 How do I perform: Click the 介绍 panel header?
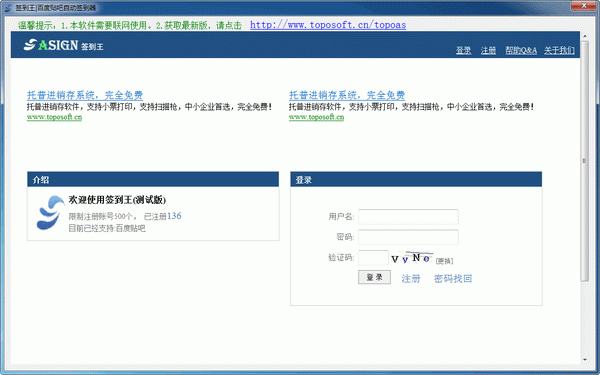[x=153, y=179]
